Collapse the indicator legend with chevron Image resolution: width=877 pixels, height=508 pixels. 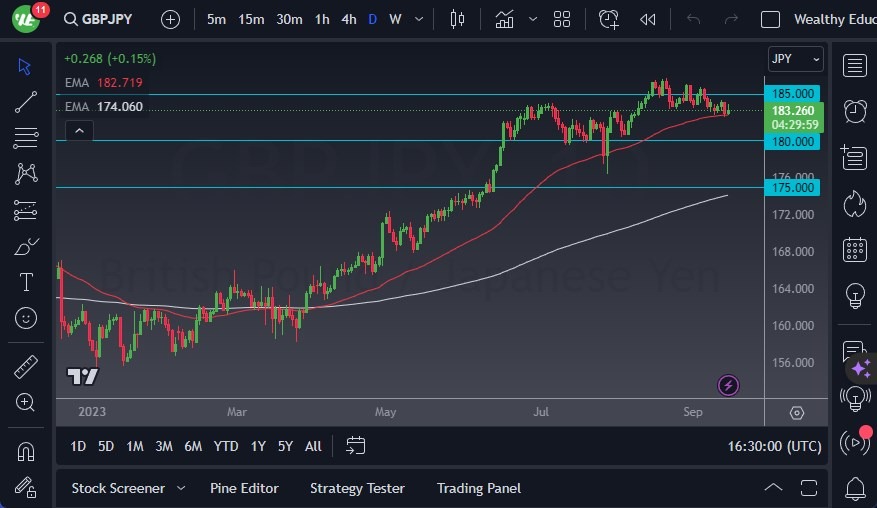(78, 130)
